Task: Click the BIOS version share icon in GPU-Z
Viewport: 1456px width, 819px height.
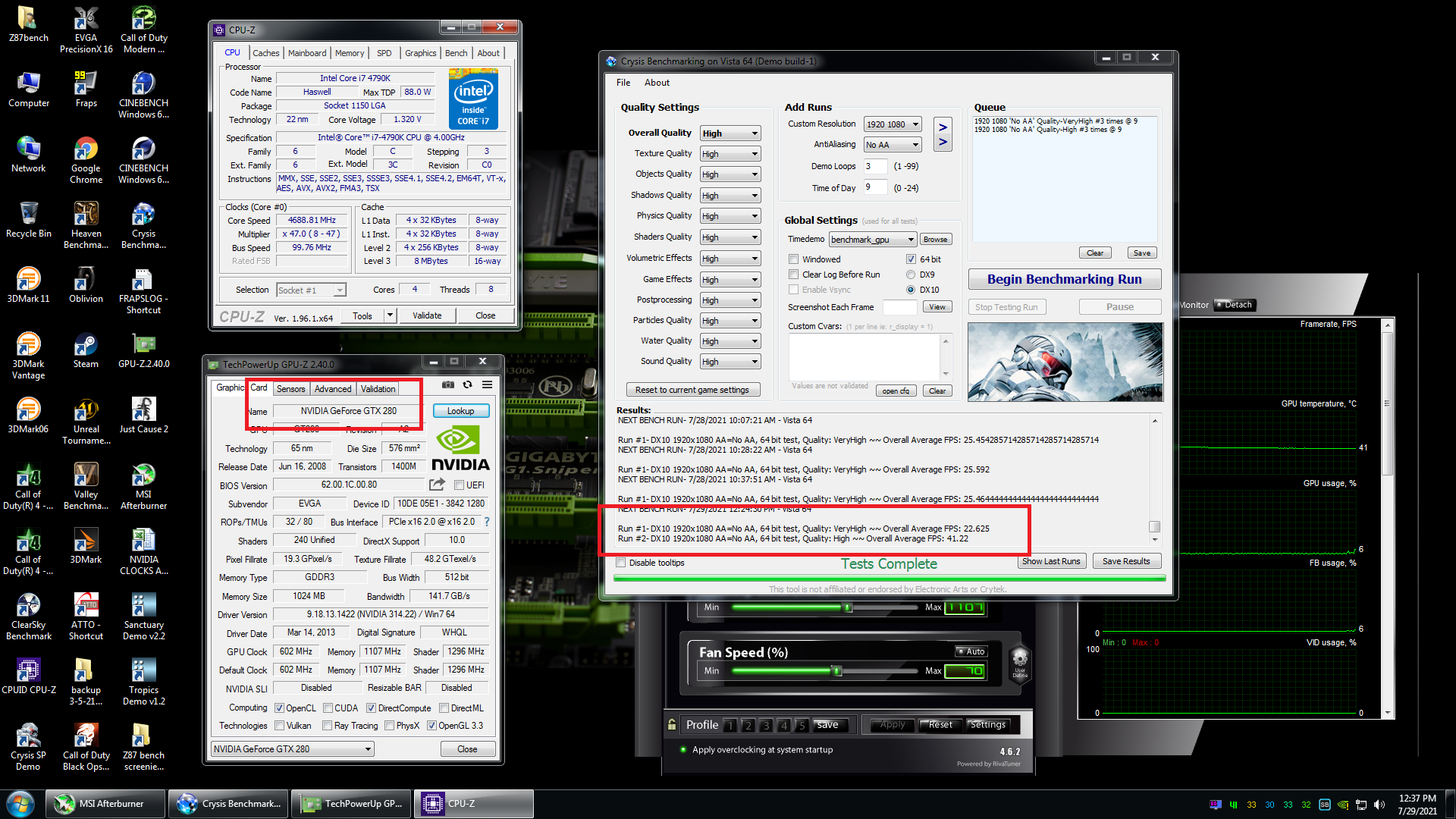Action: coord(437,485)
